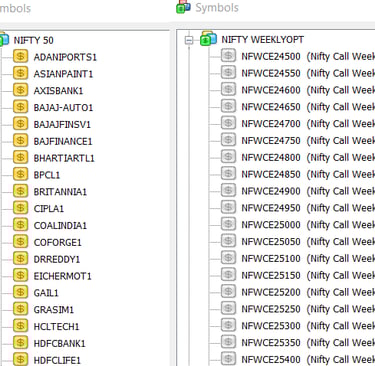Select the NFWCE24950 option row
This screenshot has height=366, width=375.
[298, 208]
